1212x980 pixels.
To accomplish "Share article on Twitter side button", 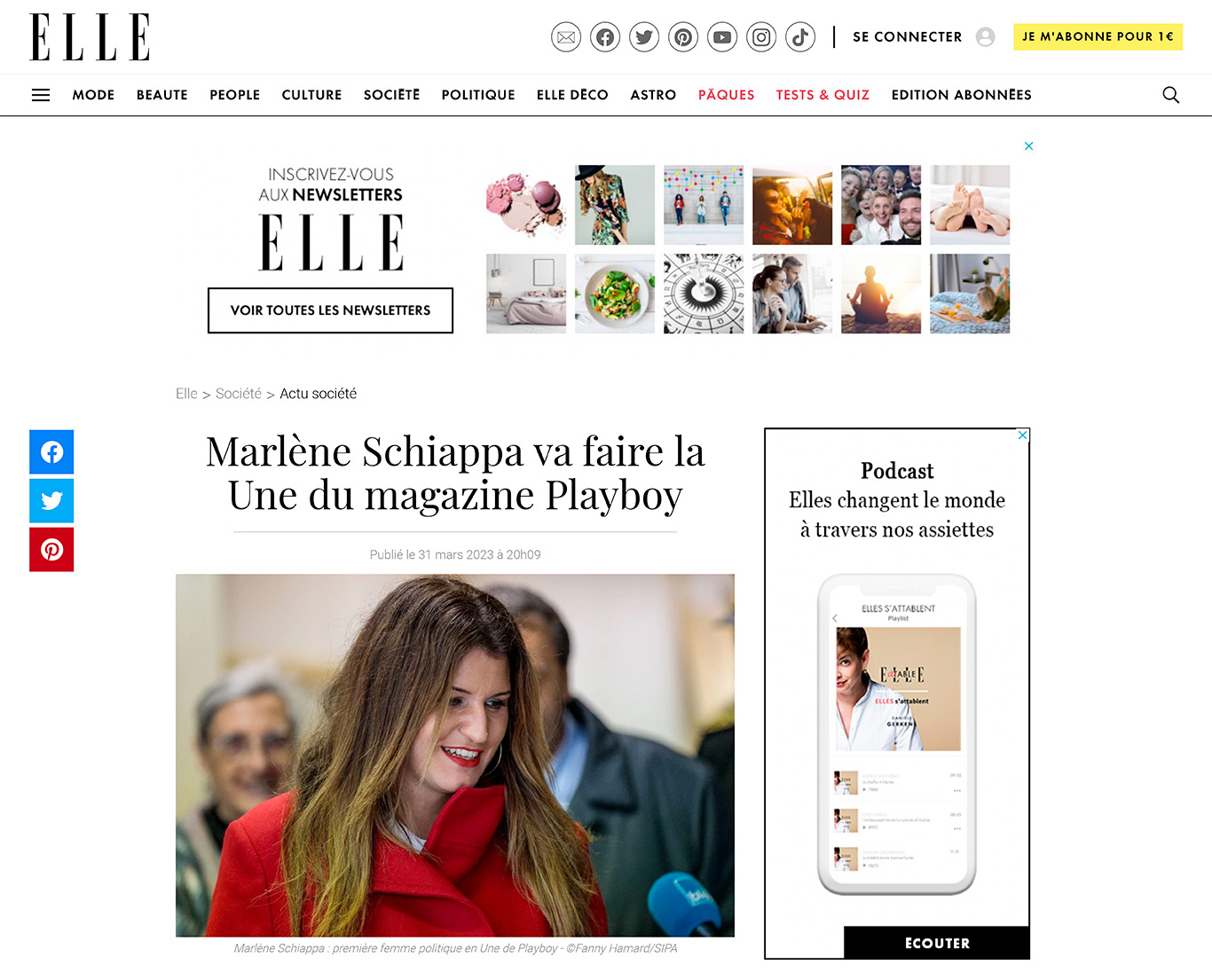I will (51, 501).
